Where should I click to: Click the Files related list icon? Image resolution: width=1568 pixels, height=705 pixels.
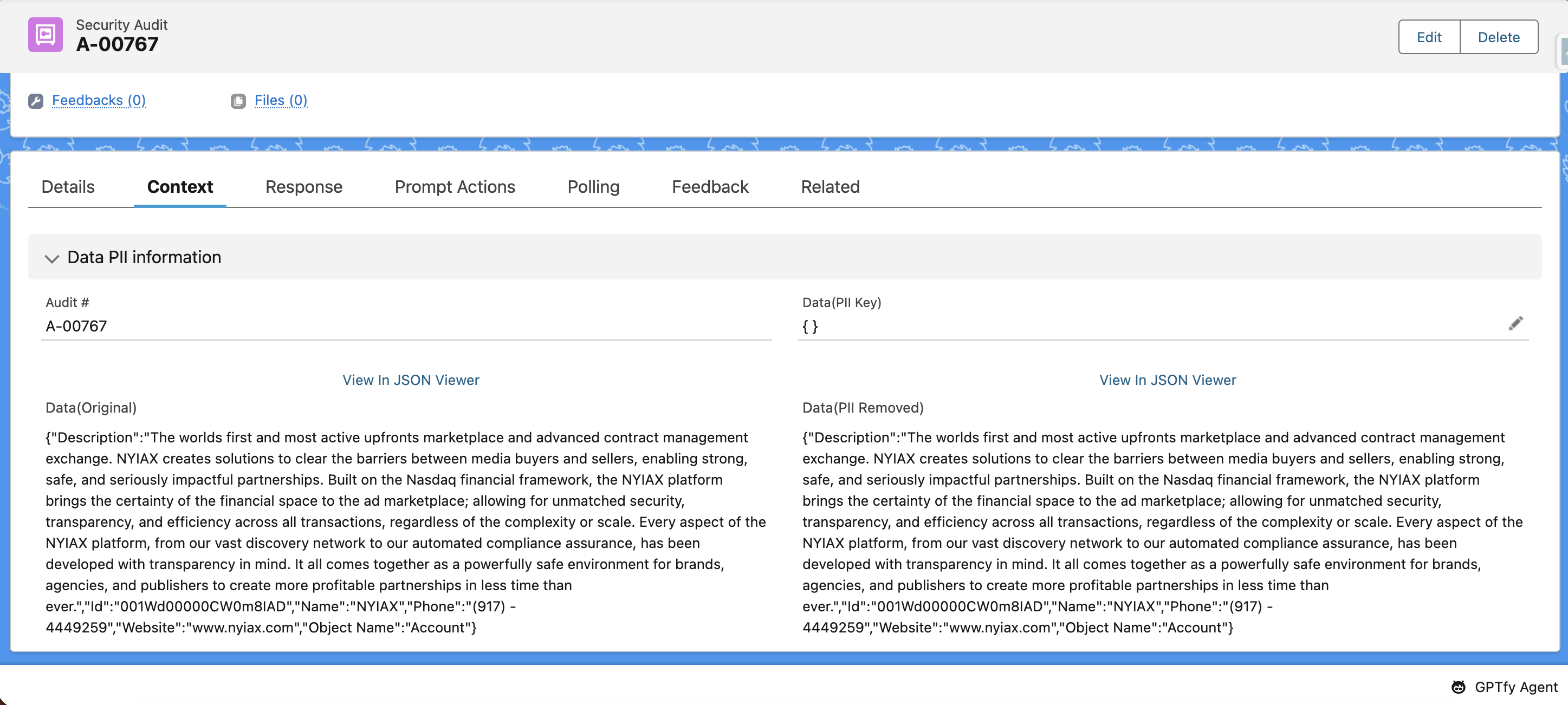238,101
